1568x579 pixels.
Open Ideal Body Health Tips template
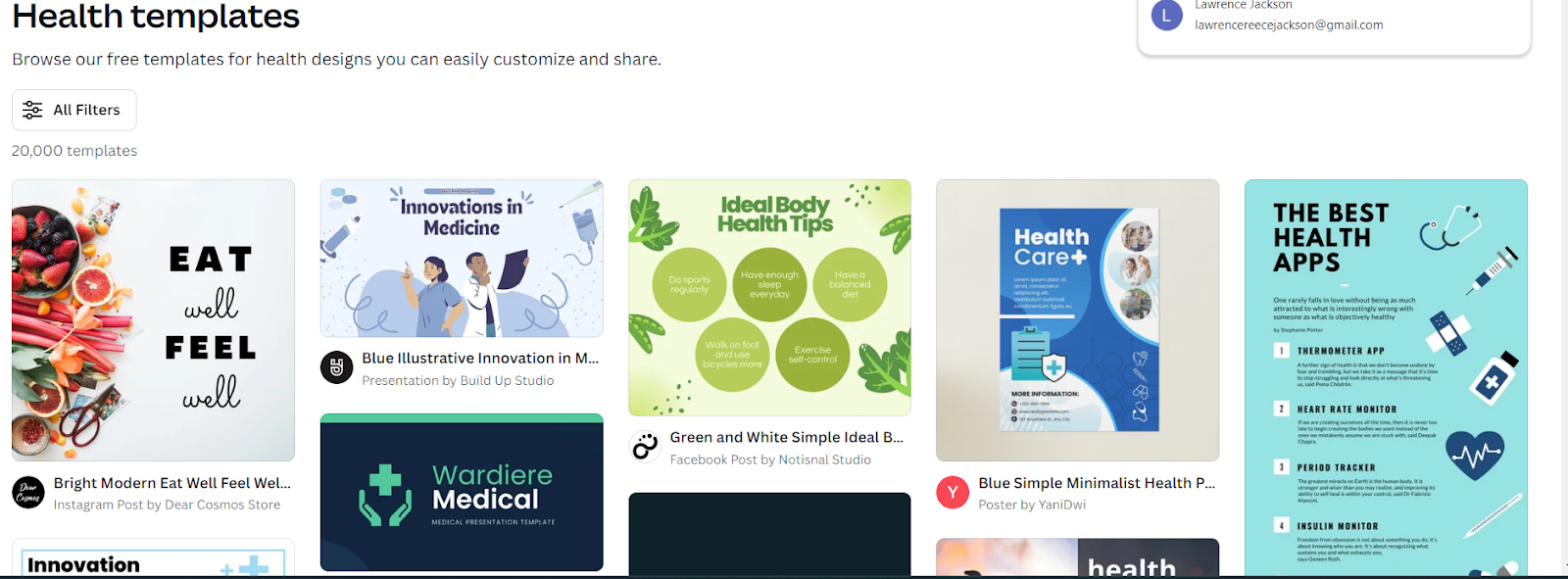tap(769, 298)
